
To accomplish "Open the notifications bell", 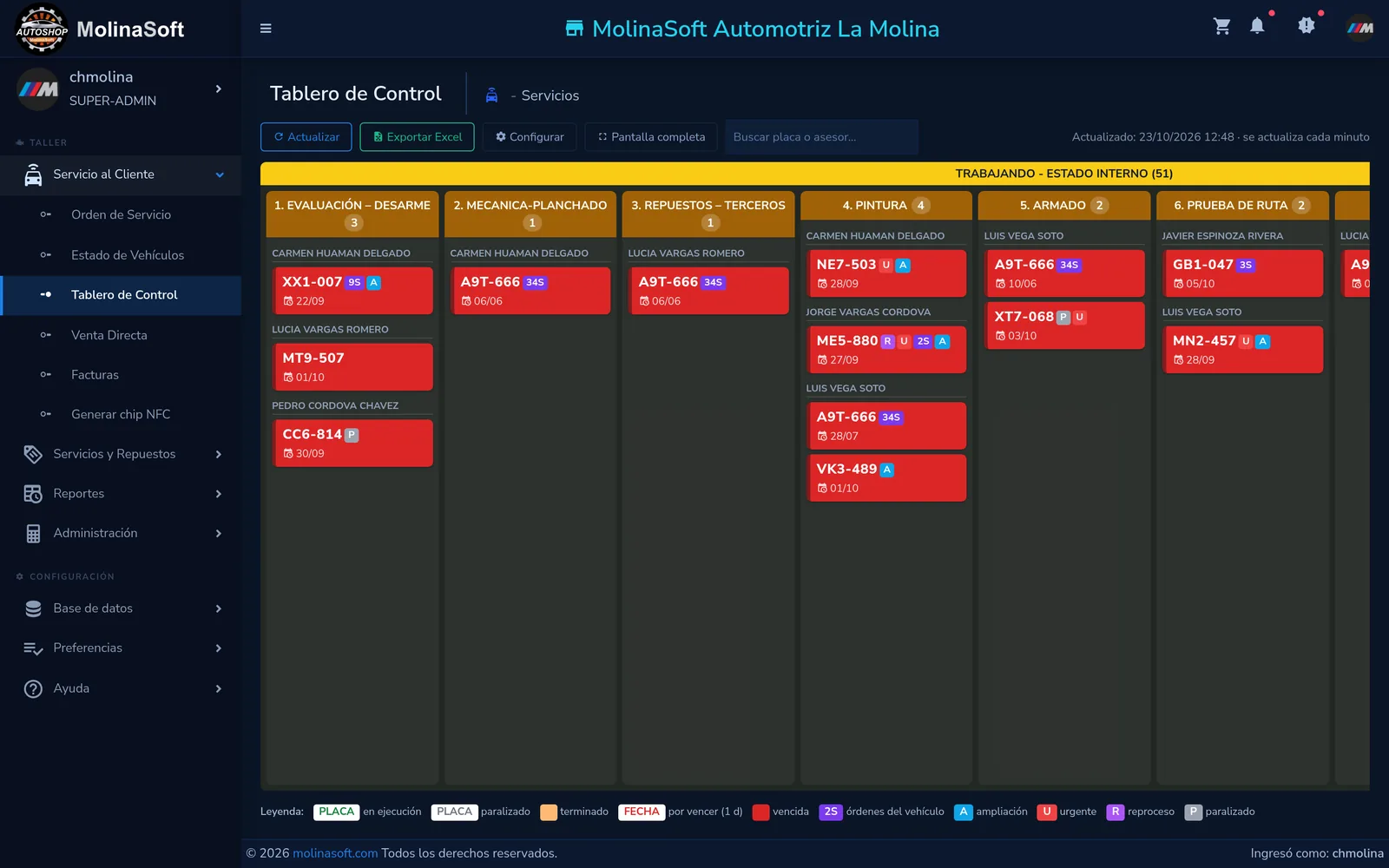I will tap(1257, 27).
